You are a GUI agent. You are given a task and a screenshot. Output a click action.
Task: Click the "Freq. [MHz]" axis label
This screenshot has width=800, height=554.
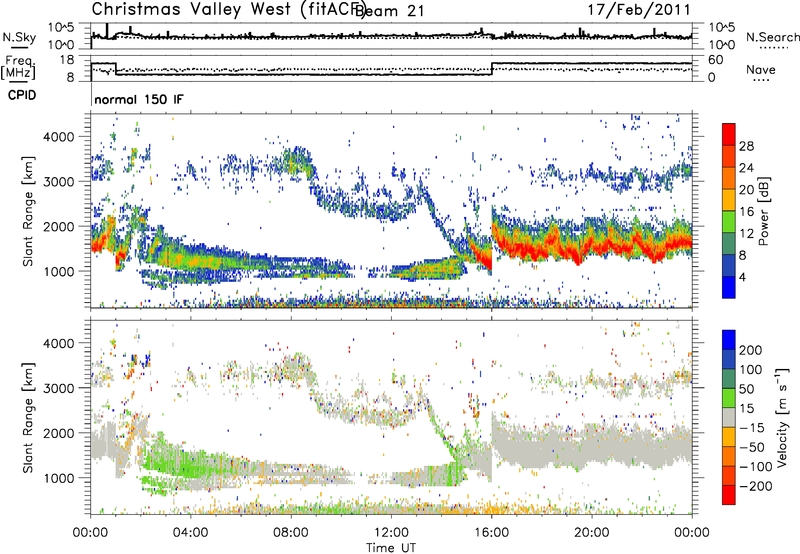tap(18, 67)
